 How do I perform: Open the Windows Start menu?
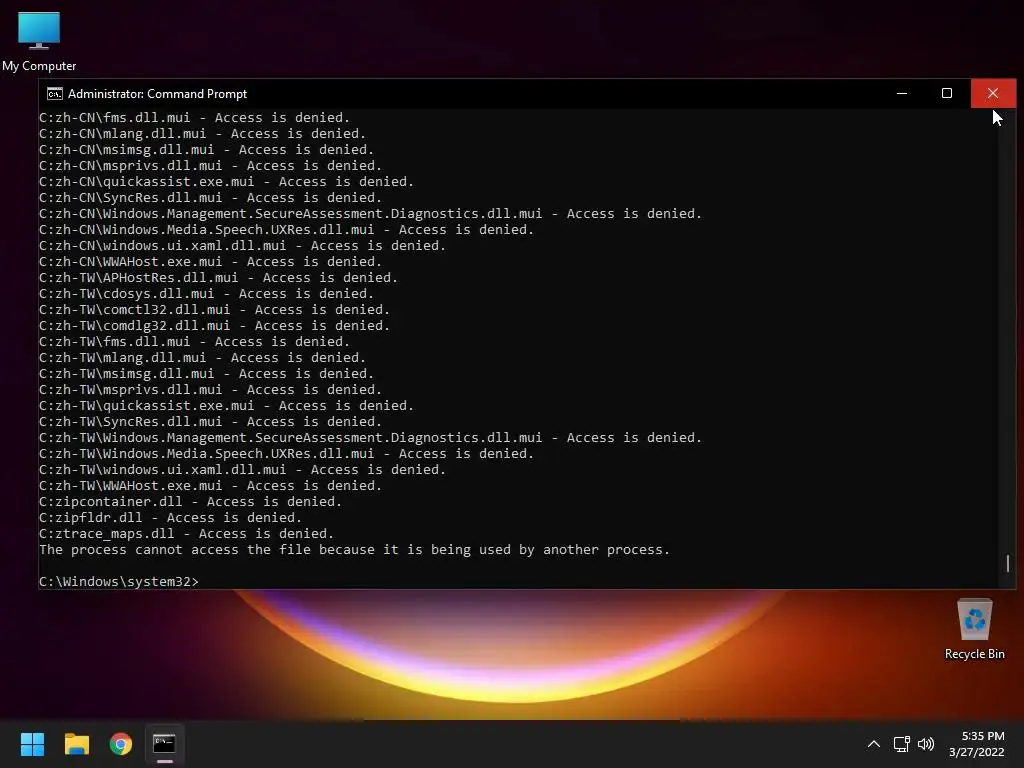click(x=32, y=744)
